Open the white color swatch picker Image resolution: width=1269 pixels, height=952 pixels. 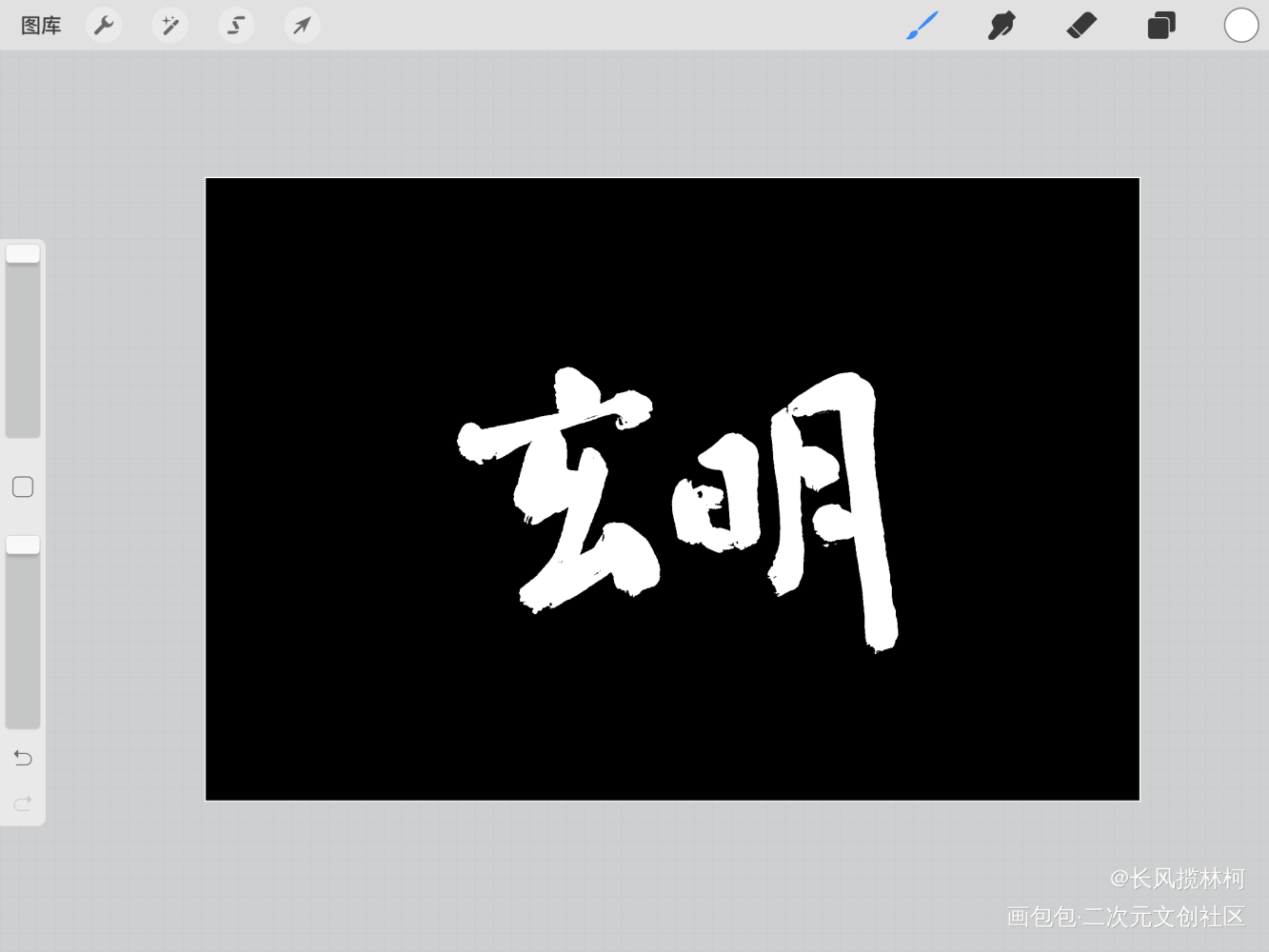tap(1240, 26)
